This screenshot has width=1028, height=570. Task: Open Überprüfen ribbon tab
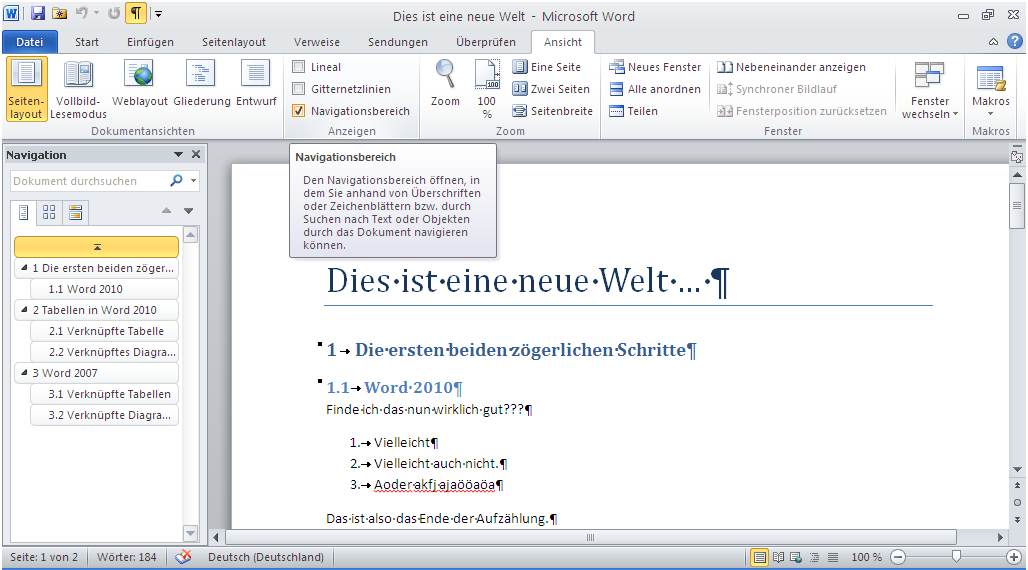[486, 42]
